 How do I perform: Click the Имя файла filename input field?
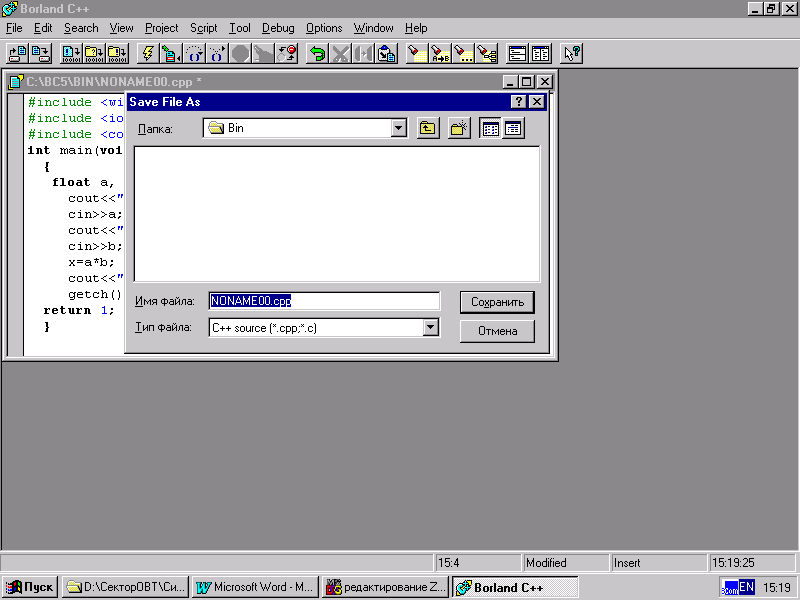(324, 301)
